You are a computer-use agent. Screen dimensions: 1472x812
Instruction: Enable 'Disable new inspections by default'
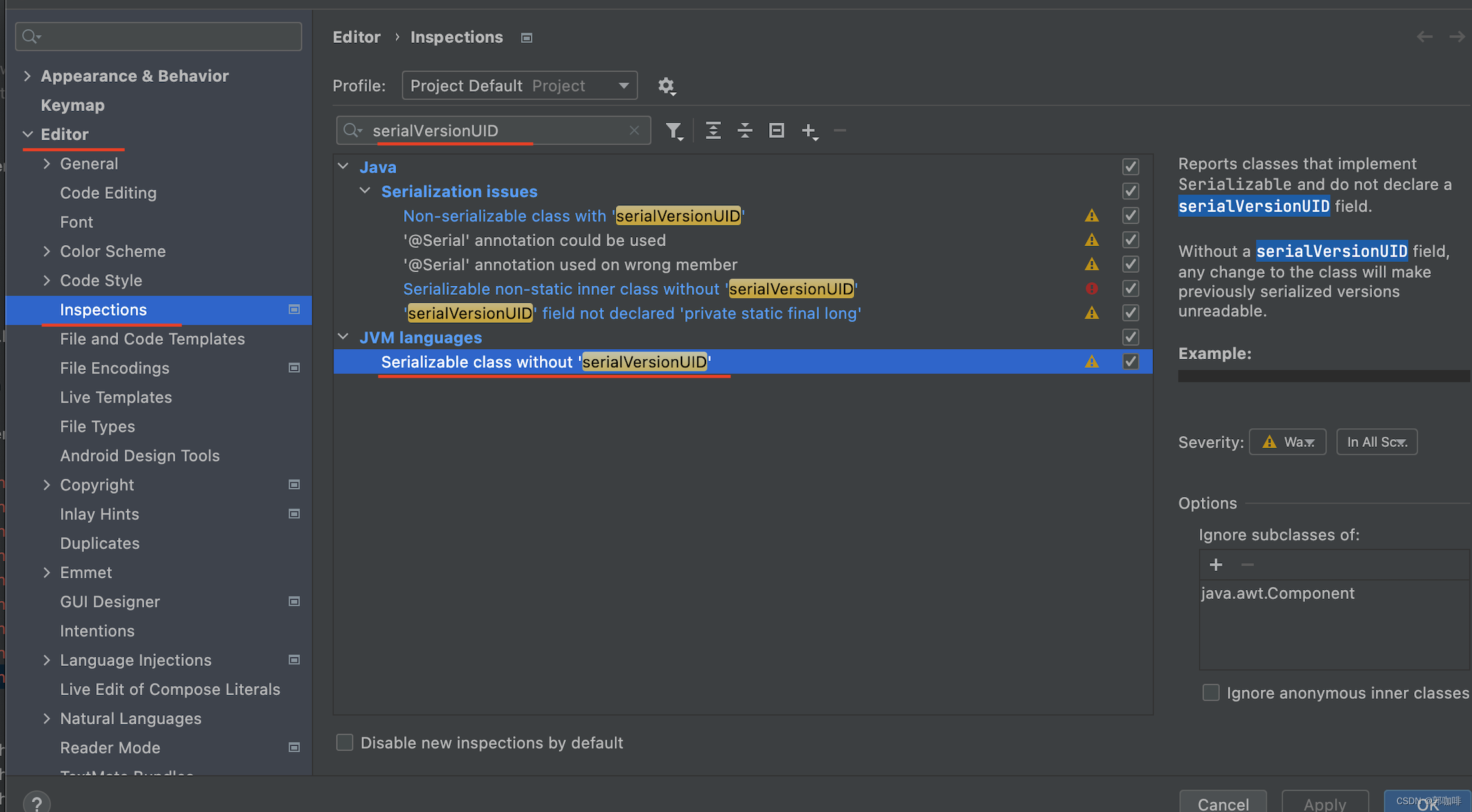pyautogui.click(x=344, y=742)
